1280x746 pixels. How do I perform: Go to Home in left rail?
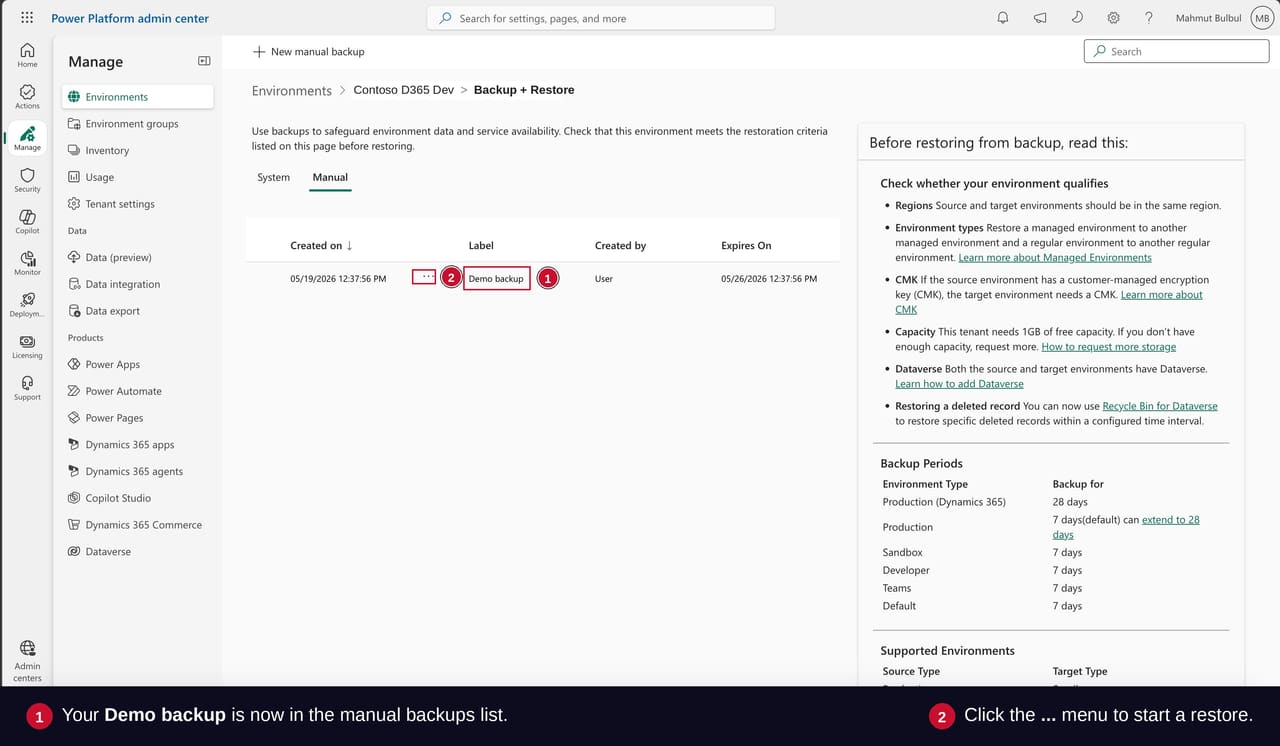(x=27, y=55)
